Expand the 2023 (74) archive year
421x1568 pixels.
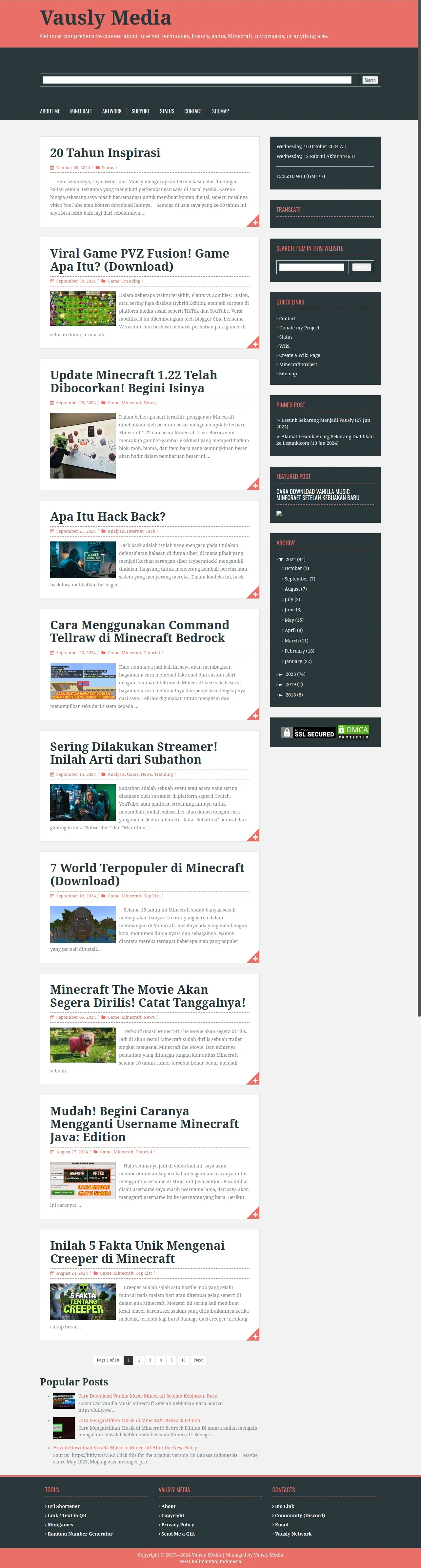[281, 675]
